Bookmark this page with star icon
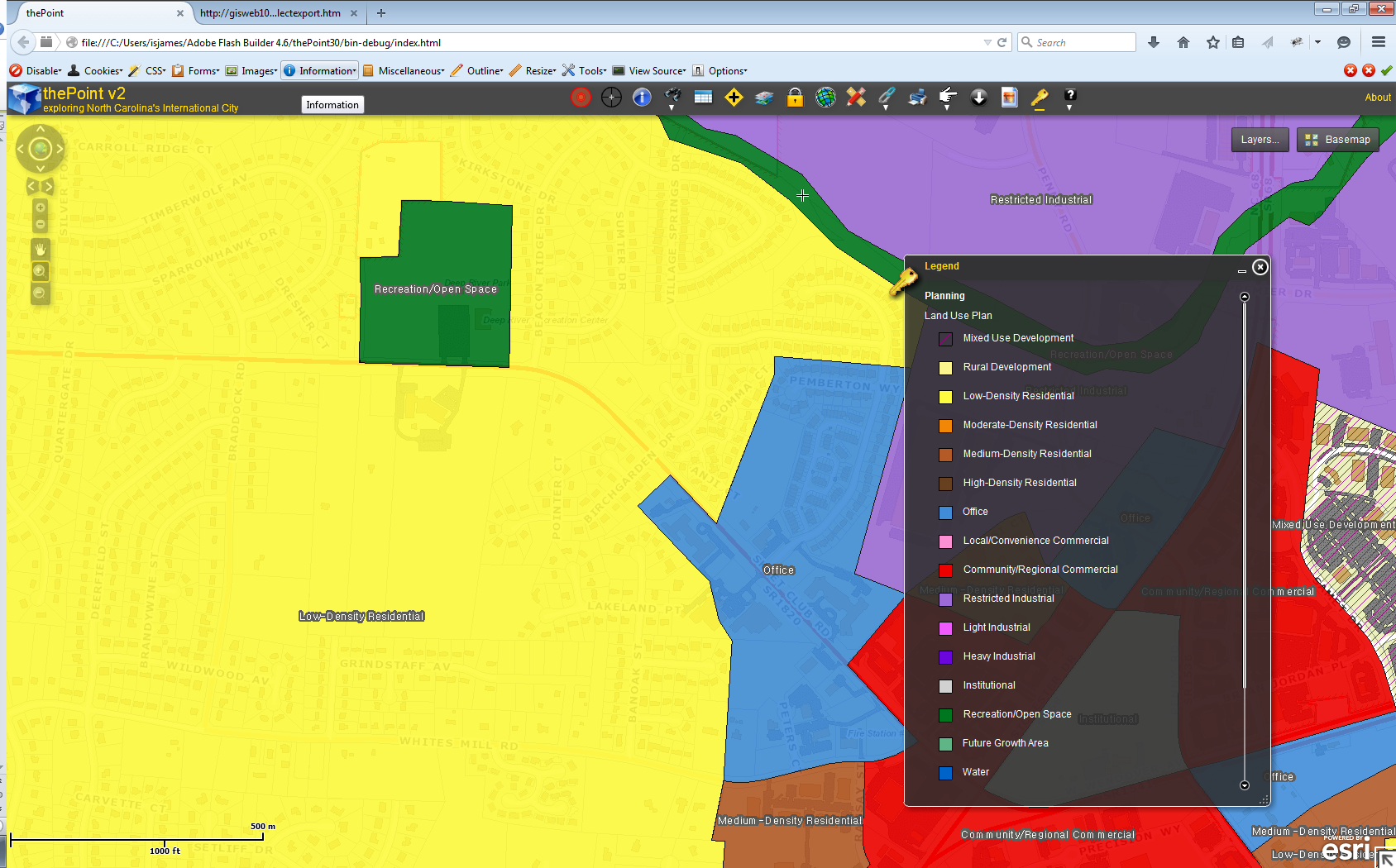 click(1213, 42)
